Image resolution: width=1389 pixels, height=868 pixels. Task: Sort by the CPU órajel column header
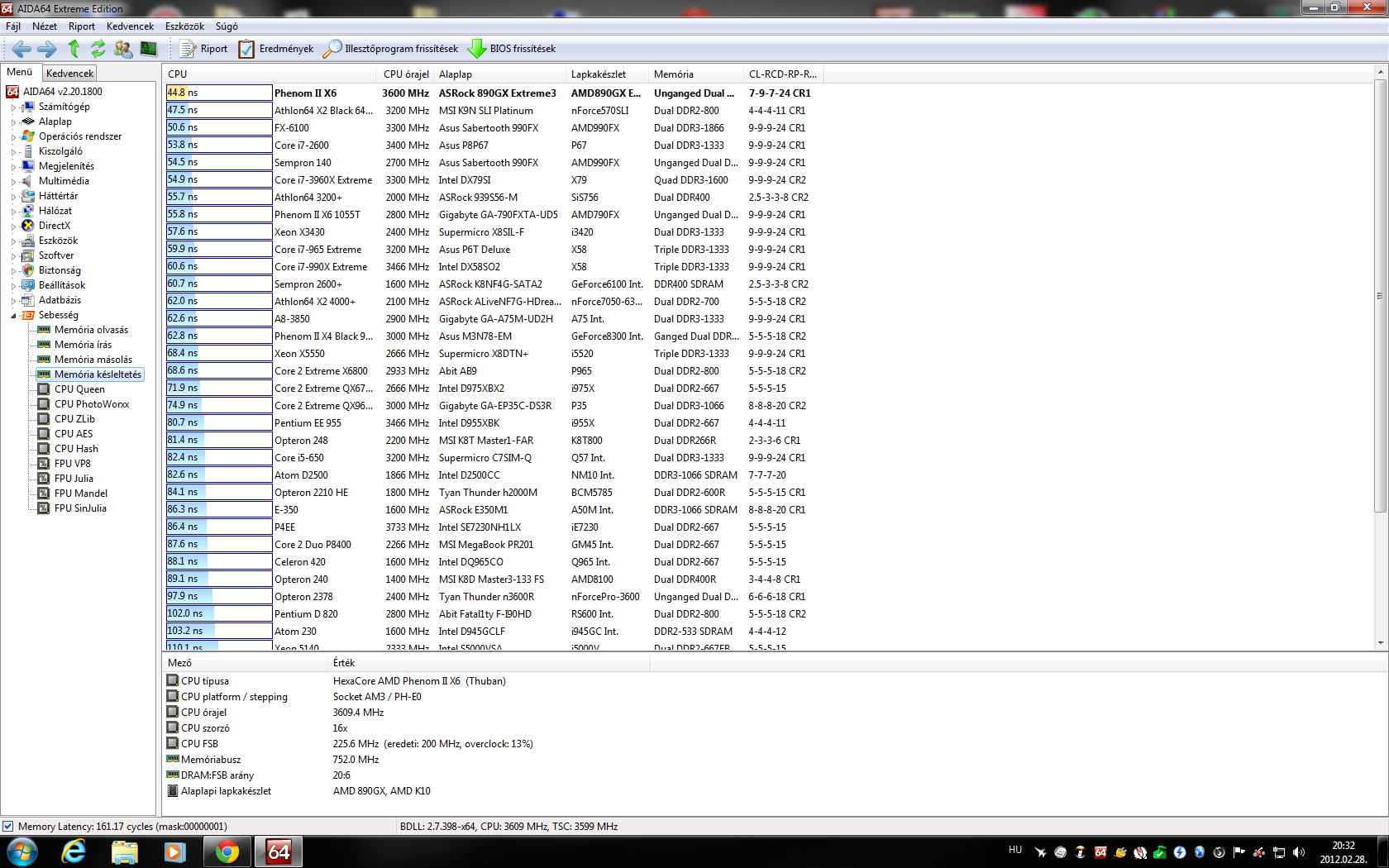tap(406, 74)
